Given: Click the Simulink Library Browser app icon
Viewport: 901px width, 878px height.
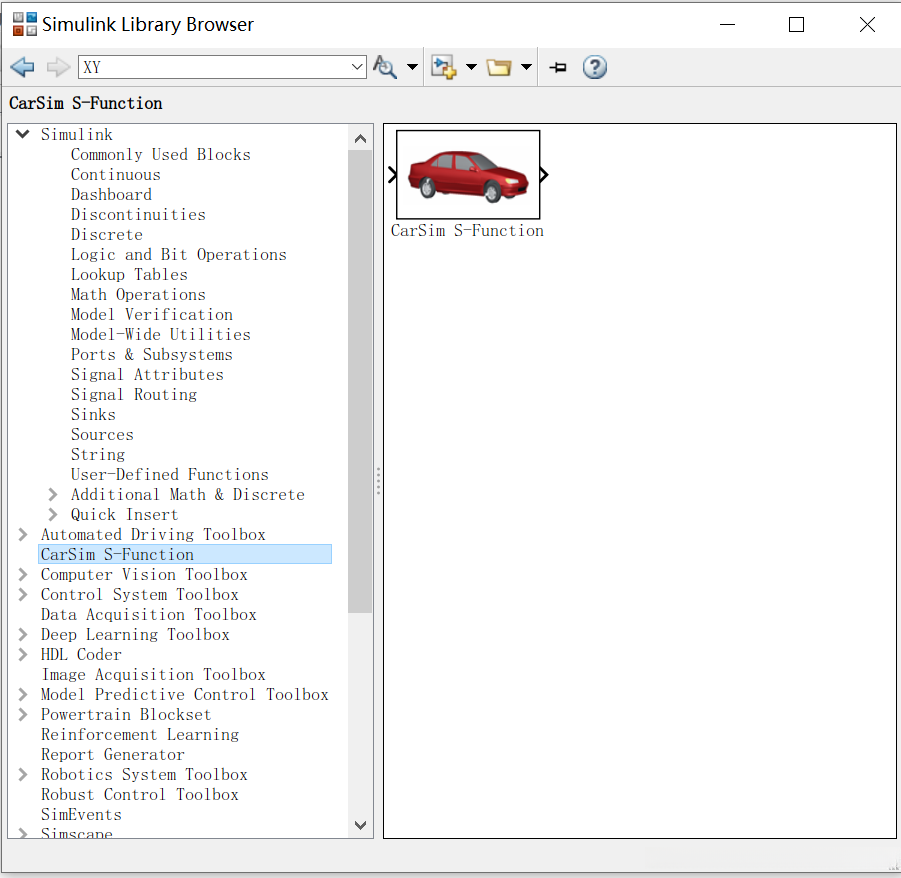Looking at the screenshot, I should click(25, 24).
